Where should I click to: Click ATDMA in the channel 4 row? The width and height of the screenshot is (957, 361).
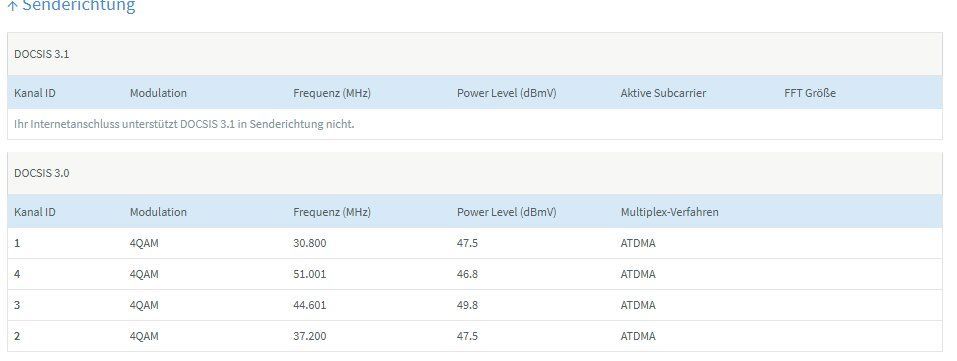coord(638,274)
